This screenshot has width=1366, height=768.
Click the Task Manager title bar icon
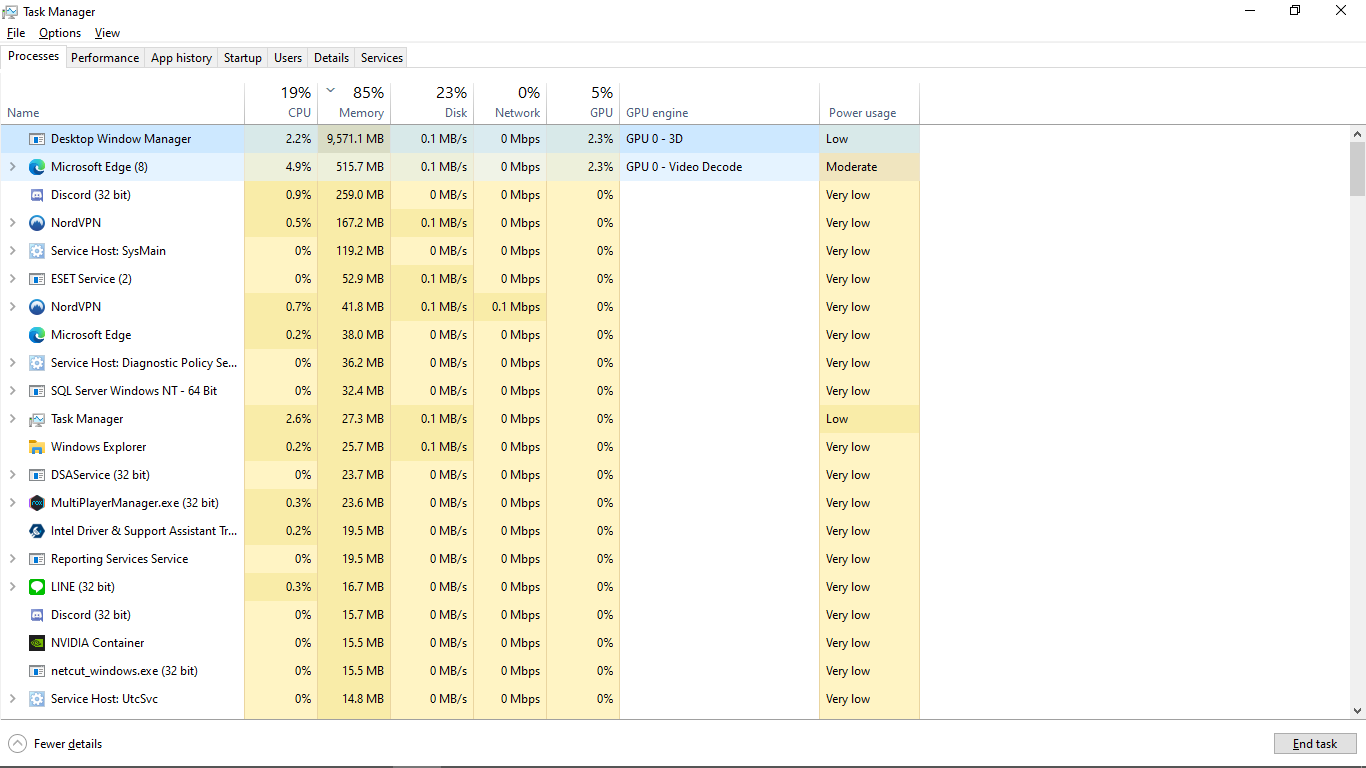11,12
